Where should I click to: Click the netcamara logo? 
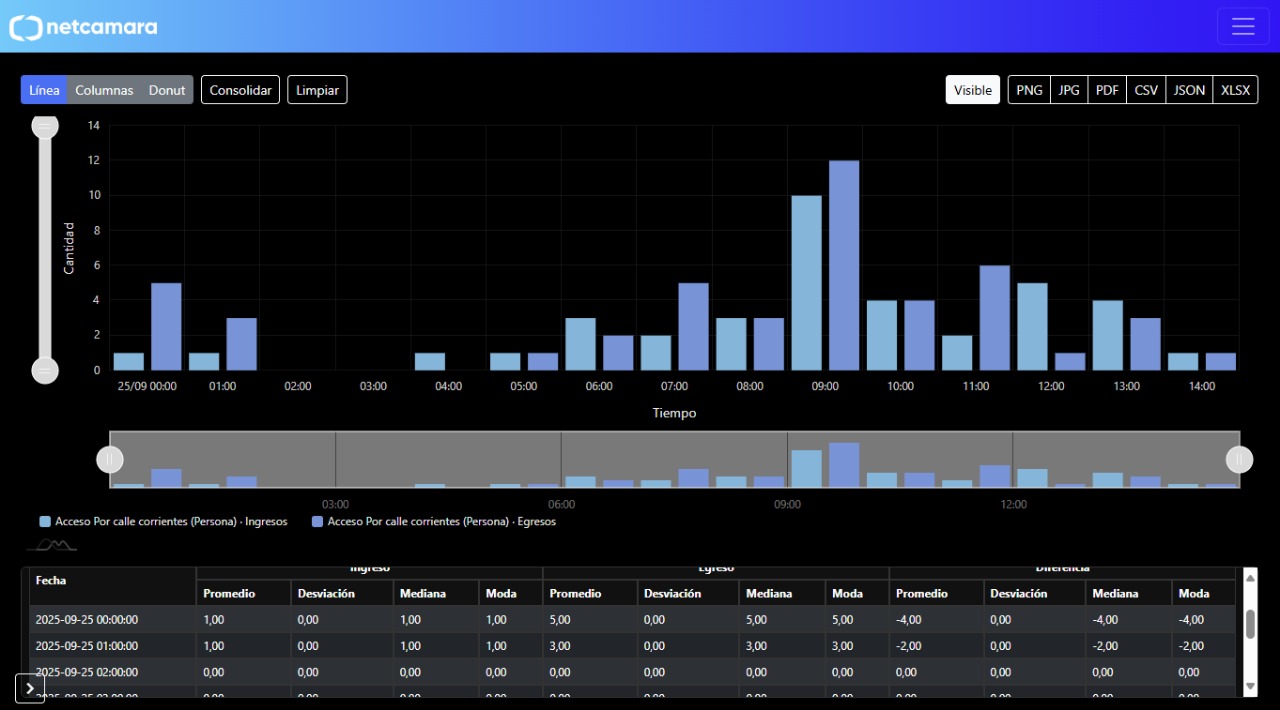84,27
